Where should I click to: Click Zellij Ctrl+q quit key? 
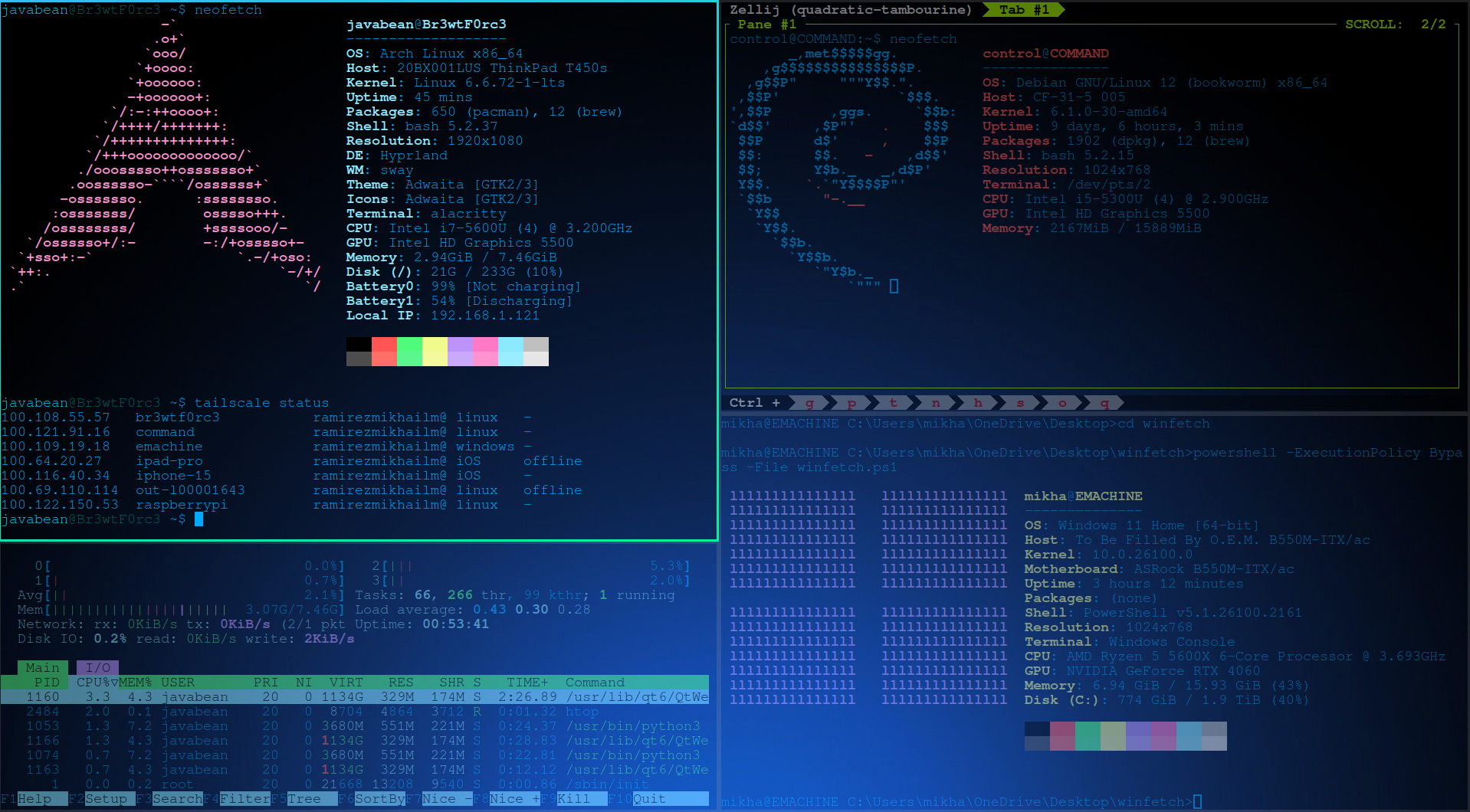click(x=1104, y=402)
